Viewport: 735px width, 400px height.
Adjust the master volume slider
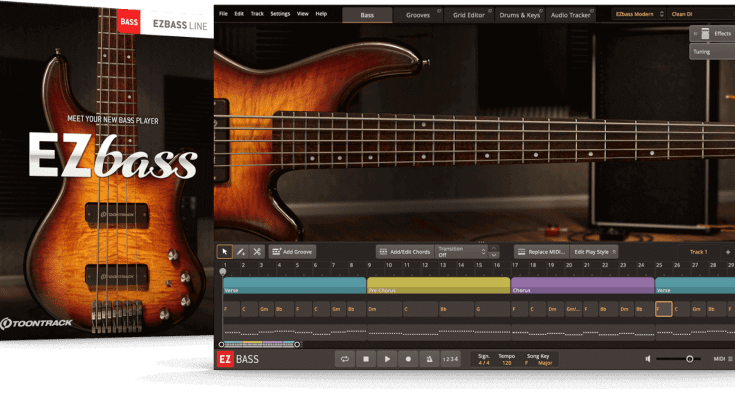pos(689,358)
